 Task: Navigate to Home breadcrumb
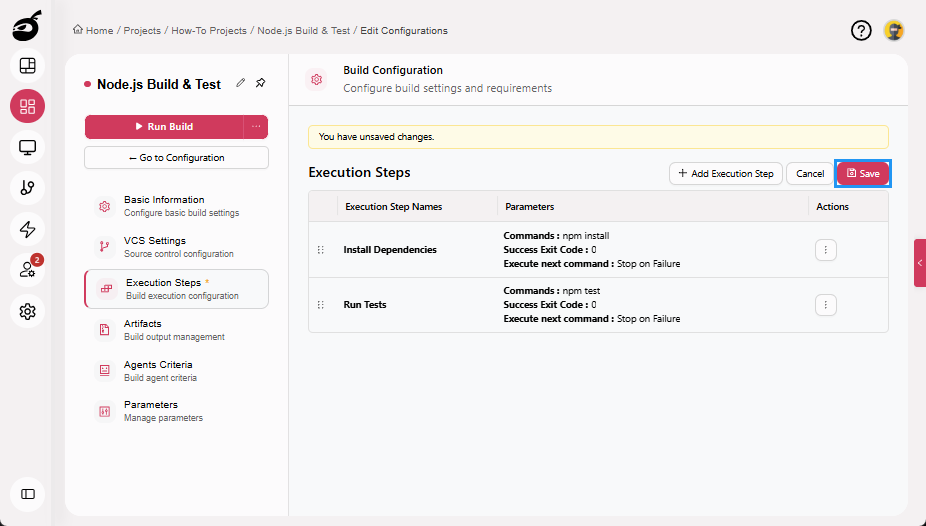(x=93, y=30)
